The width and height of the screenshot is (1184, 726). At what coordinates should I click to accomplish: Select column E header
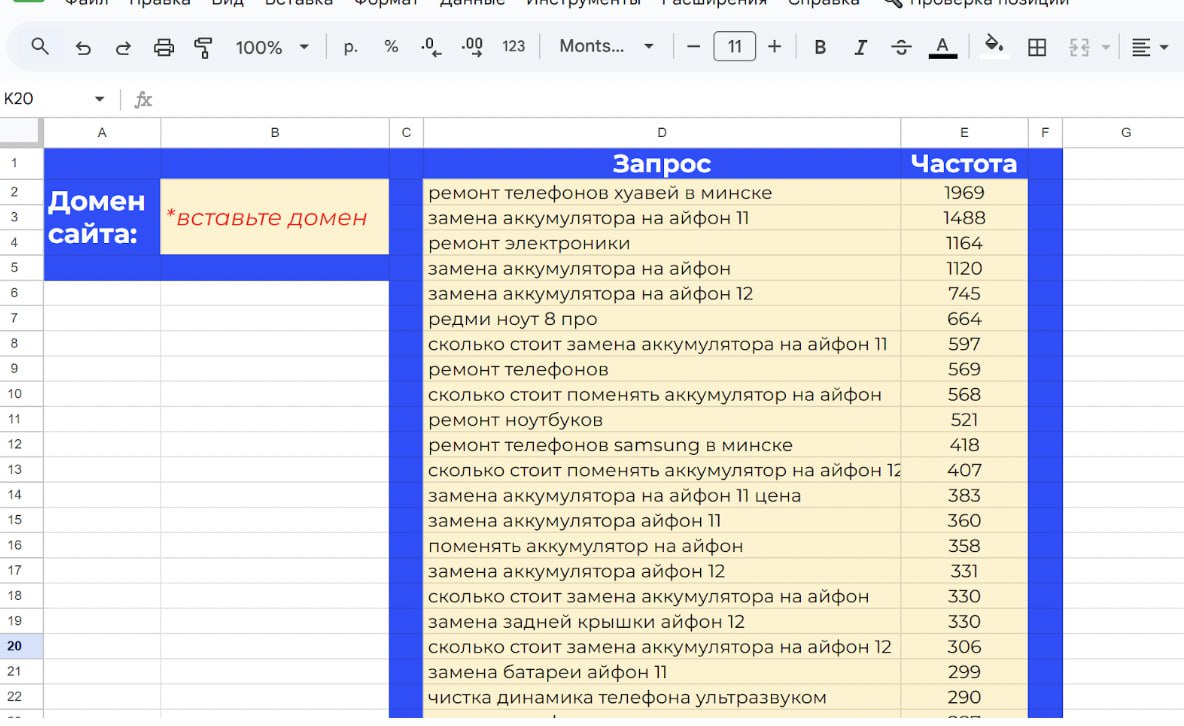tap(964, 133)
